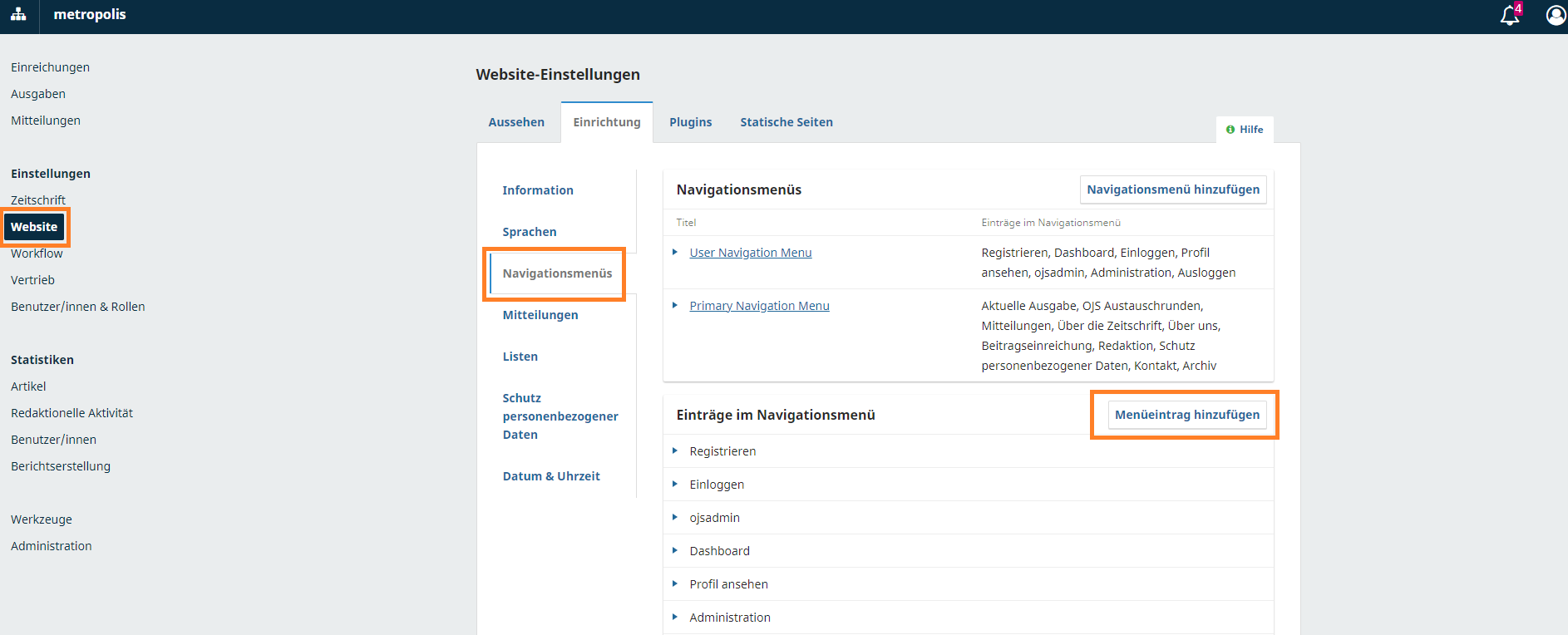This screenshot has width=1568, height=635.
Task: Select Sprachen in the side tabs
Action: point(530,232)
